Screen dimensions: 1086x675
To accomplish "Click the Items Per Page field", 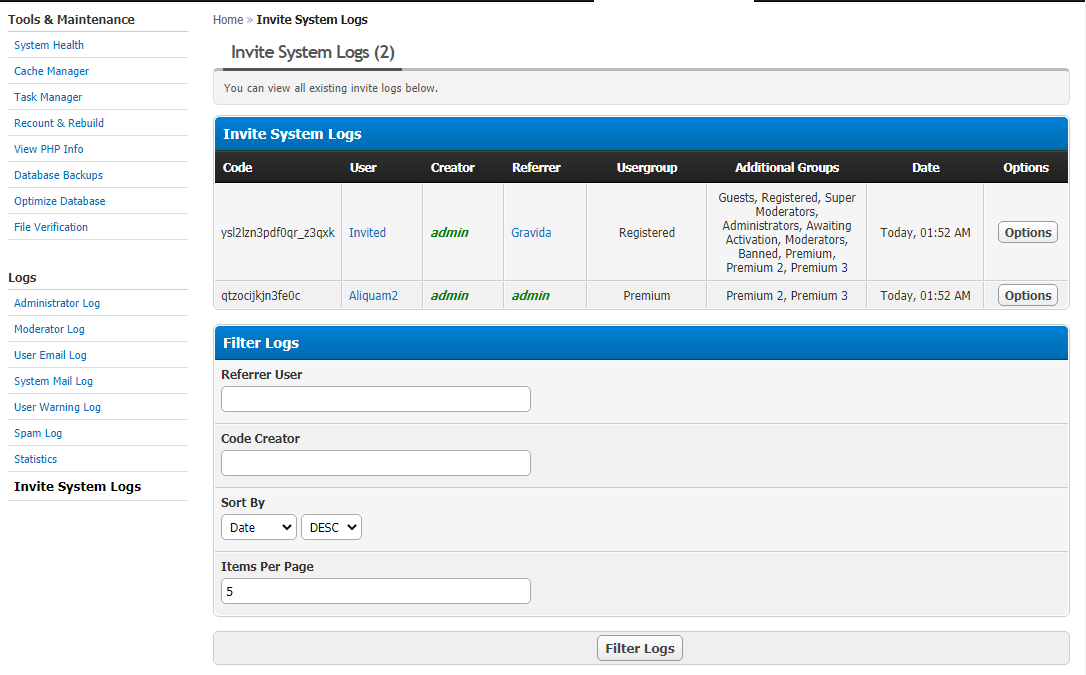I will [375, 591].
